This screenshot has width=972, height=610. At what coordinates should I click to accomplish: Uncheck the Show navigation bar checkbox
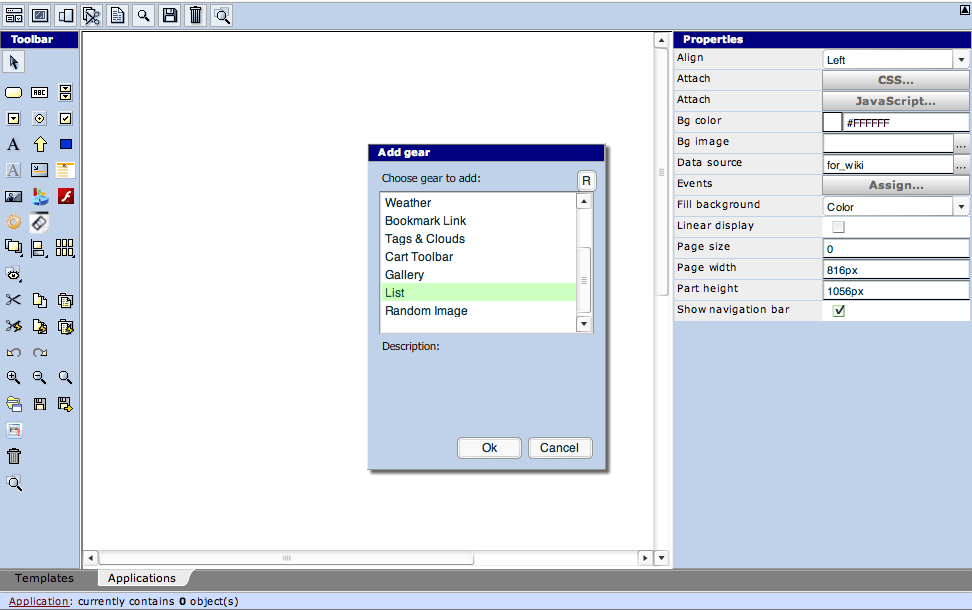pos(838,311)
